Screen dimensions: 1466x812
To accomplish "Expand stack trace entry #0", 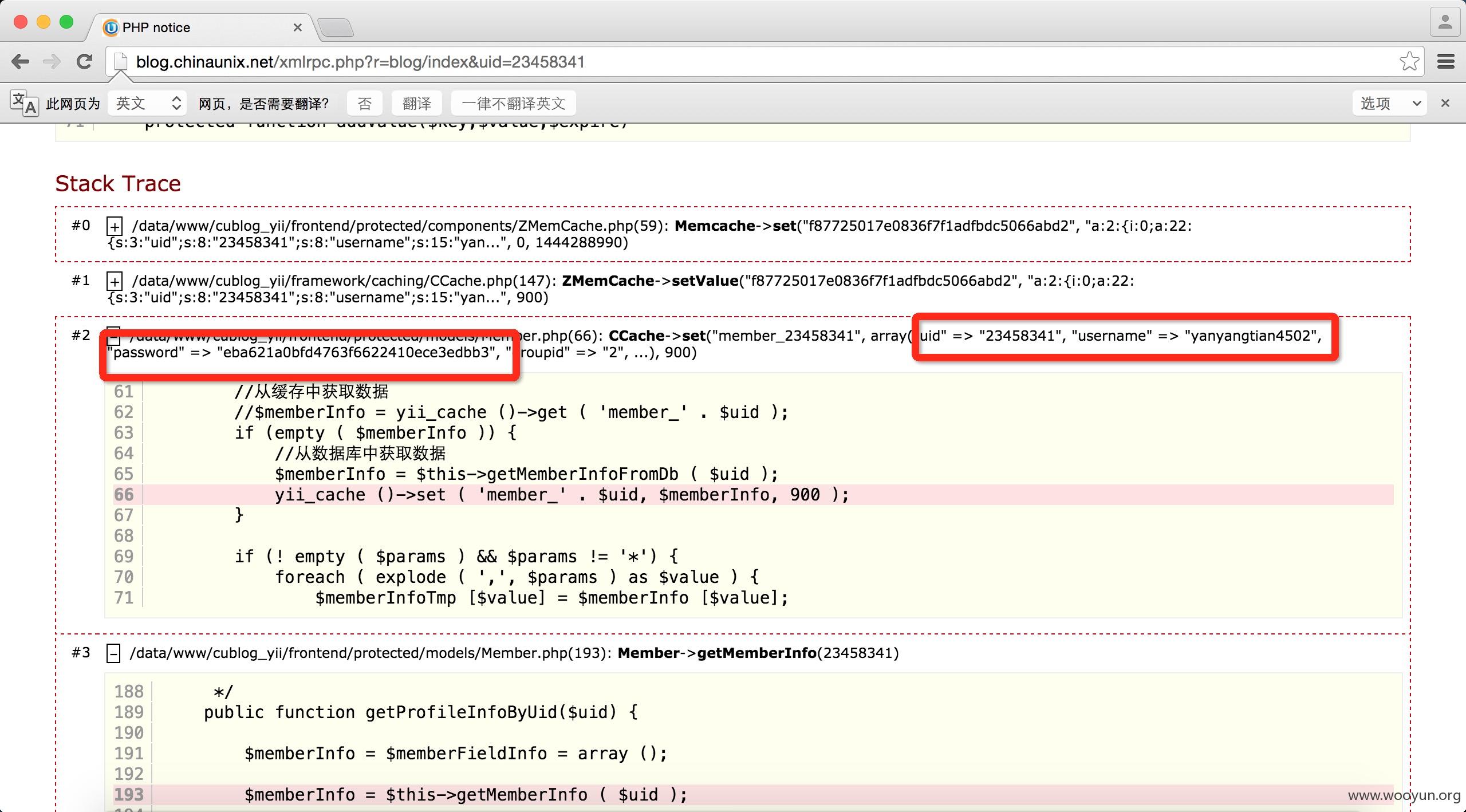I will (x=115, y=226).
